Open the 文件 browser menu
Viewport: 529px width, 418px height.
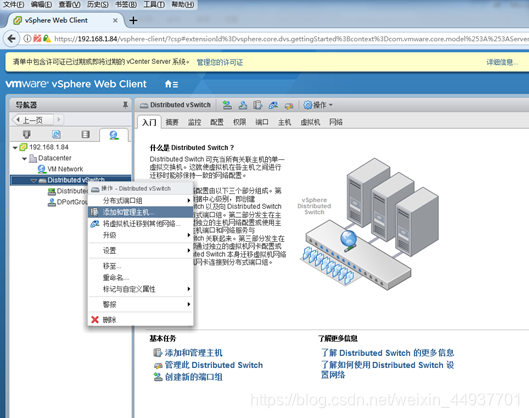(13, 4)
